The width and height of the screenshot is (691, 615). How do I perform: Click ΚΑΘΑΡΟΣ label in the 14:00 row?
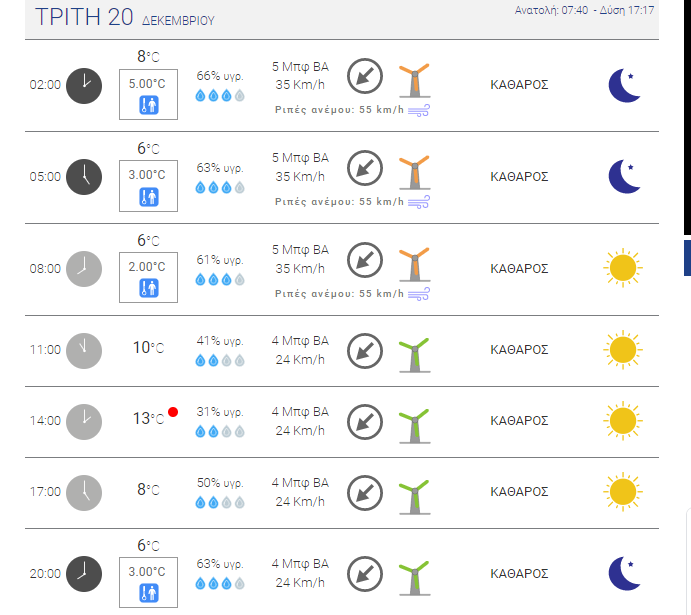pos(519,421)
